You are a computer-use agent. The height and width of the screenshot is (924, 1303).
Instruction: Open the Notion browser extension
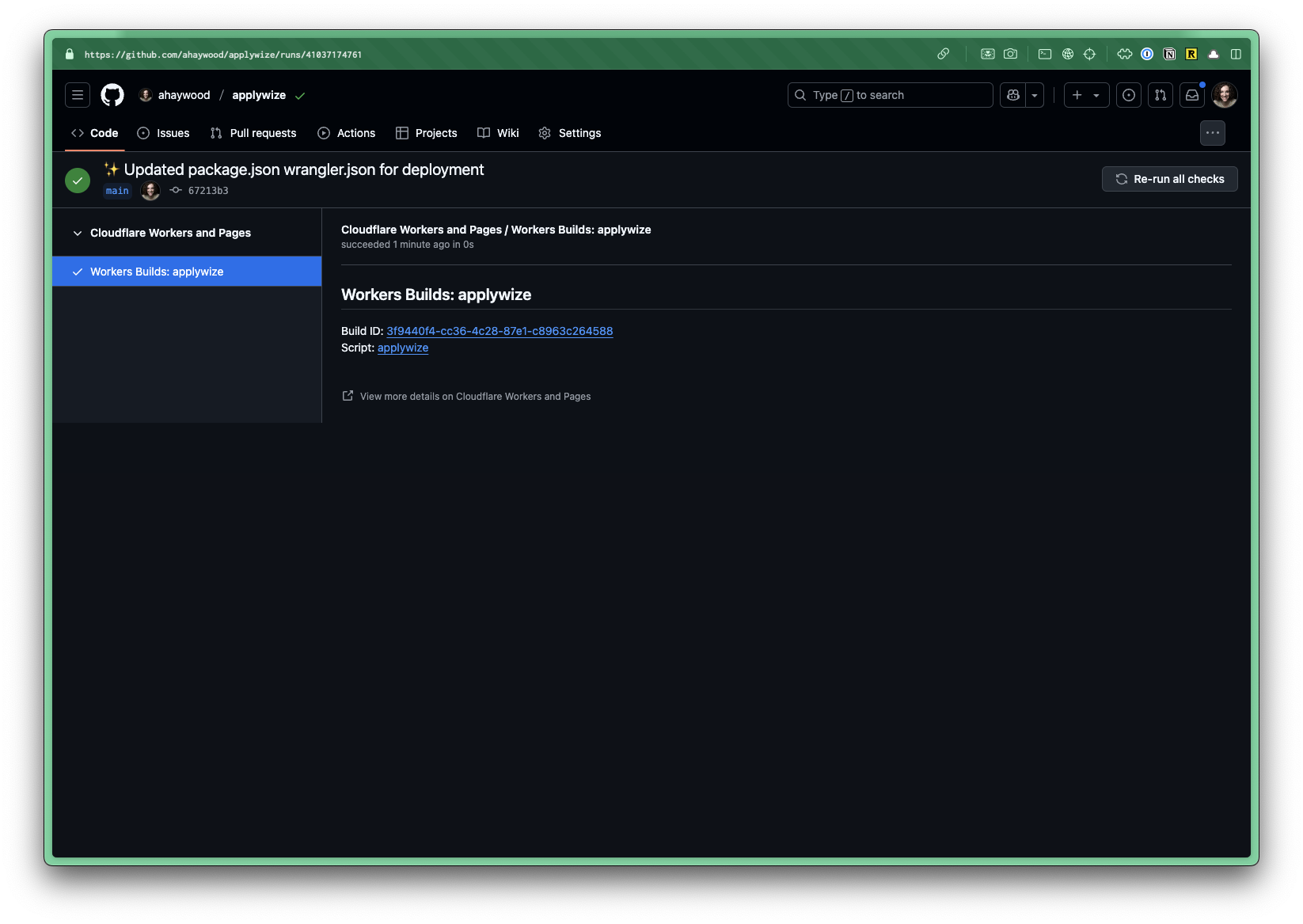[x=1169, y=54]
